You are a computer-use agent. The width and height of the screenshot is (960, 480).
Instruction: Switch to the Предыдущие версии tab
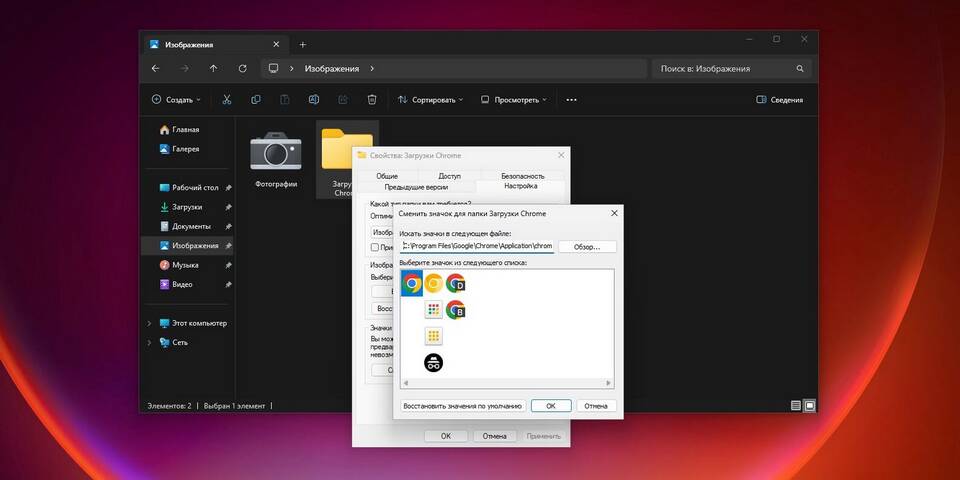[416, 187]
